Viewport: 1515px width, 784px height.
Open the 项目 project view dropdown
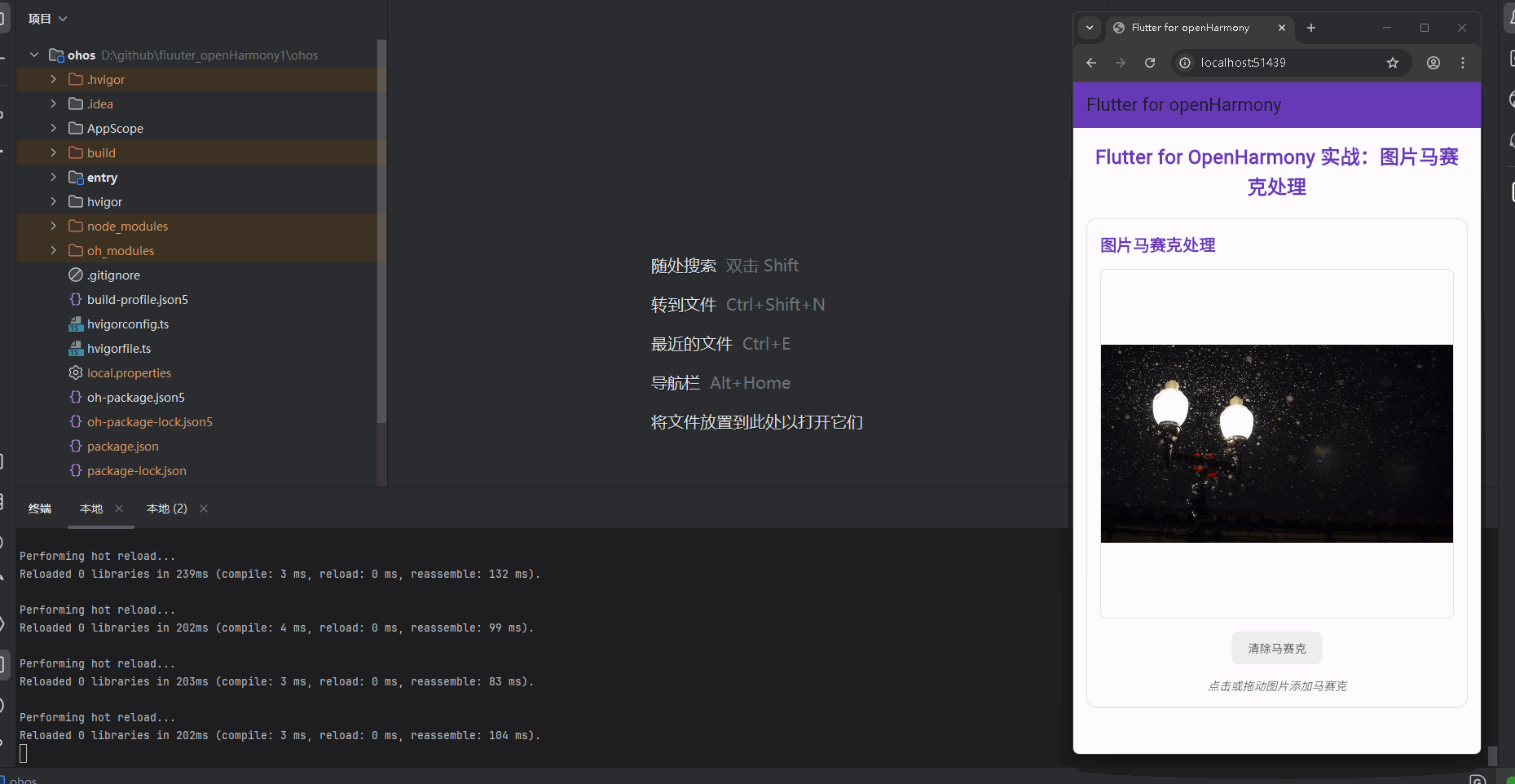[x=46, y=18]
